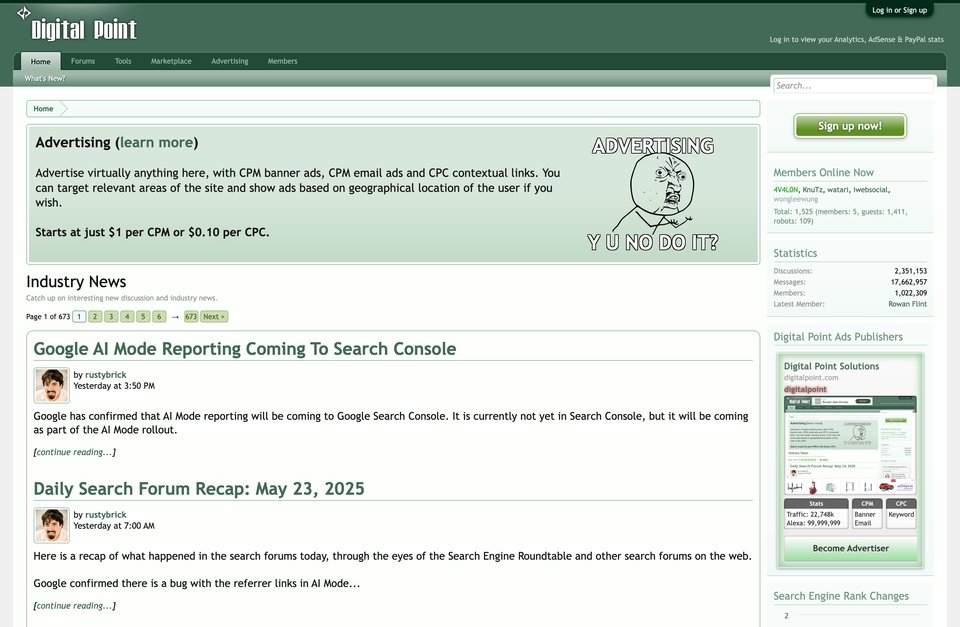Click the Next > pagination button

click(214, 317)
